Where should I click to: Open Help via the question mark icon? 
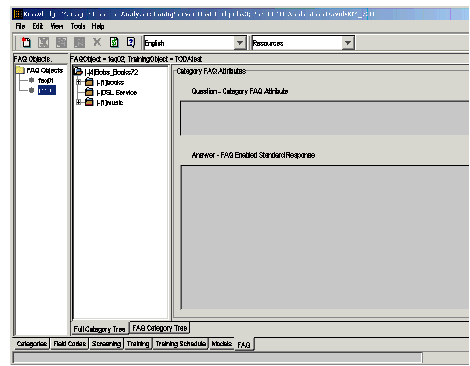point(131,42)
